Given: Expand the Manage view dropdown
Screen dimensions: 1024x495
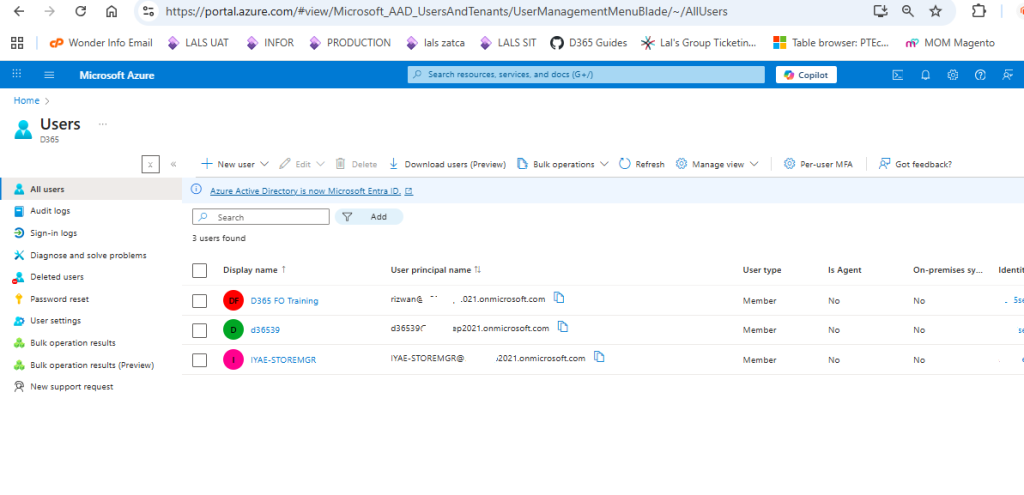Looking at the screenshot, I should (717, 164).
